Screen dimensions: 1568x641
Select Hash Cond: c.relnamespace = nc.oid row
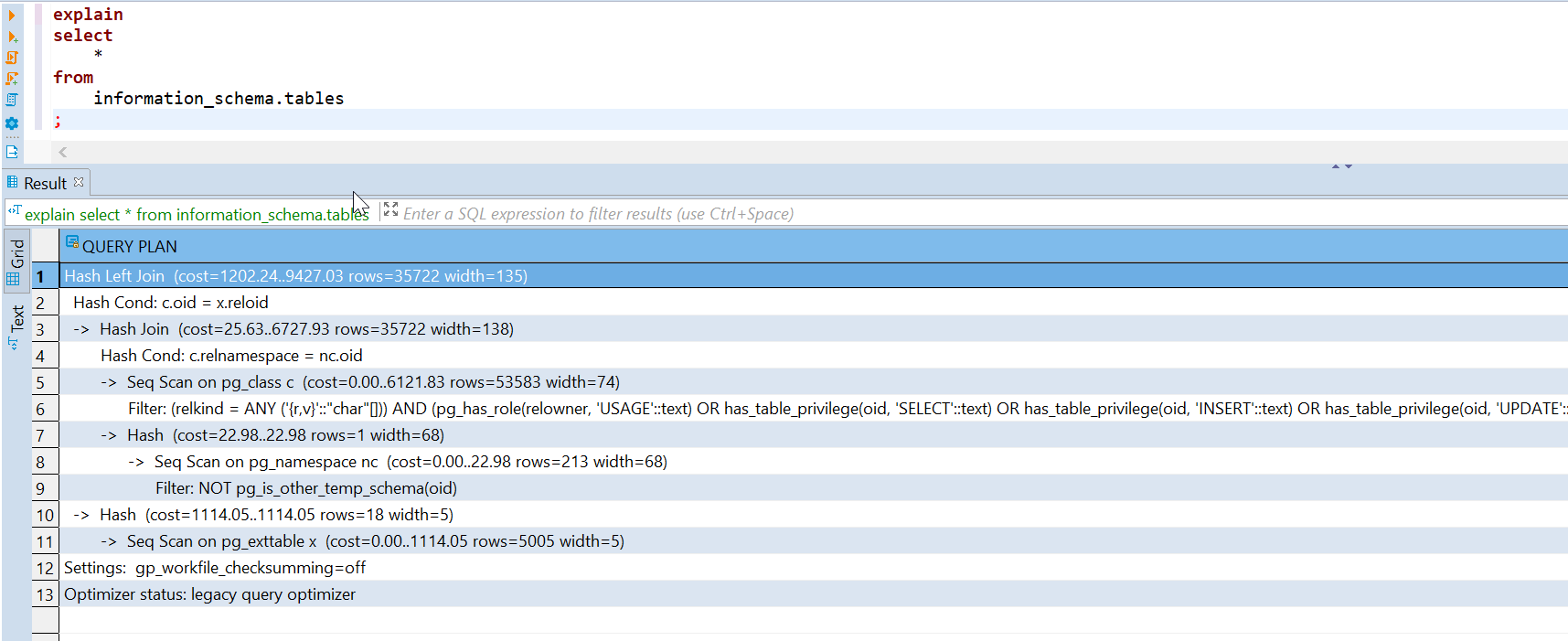coord(814,356)
